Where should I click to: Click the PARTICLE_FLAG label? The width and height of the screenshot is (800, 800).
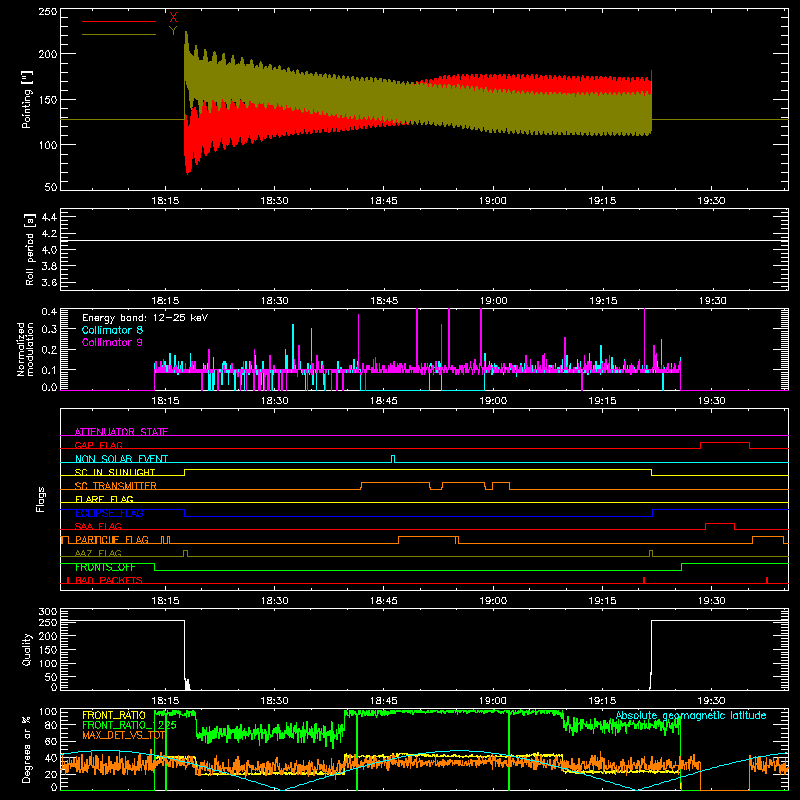[112, 540]
